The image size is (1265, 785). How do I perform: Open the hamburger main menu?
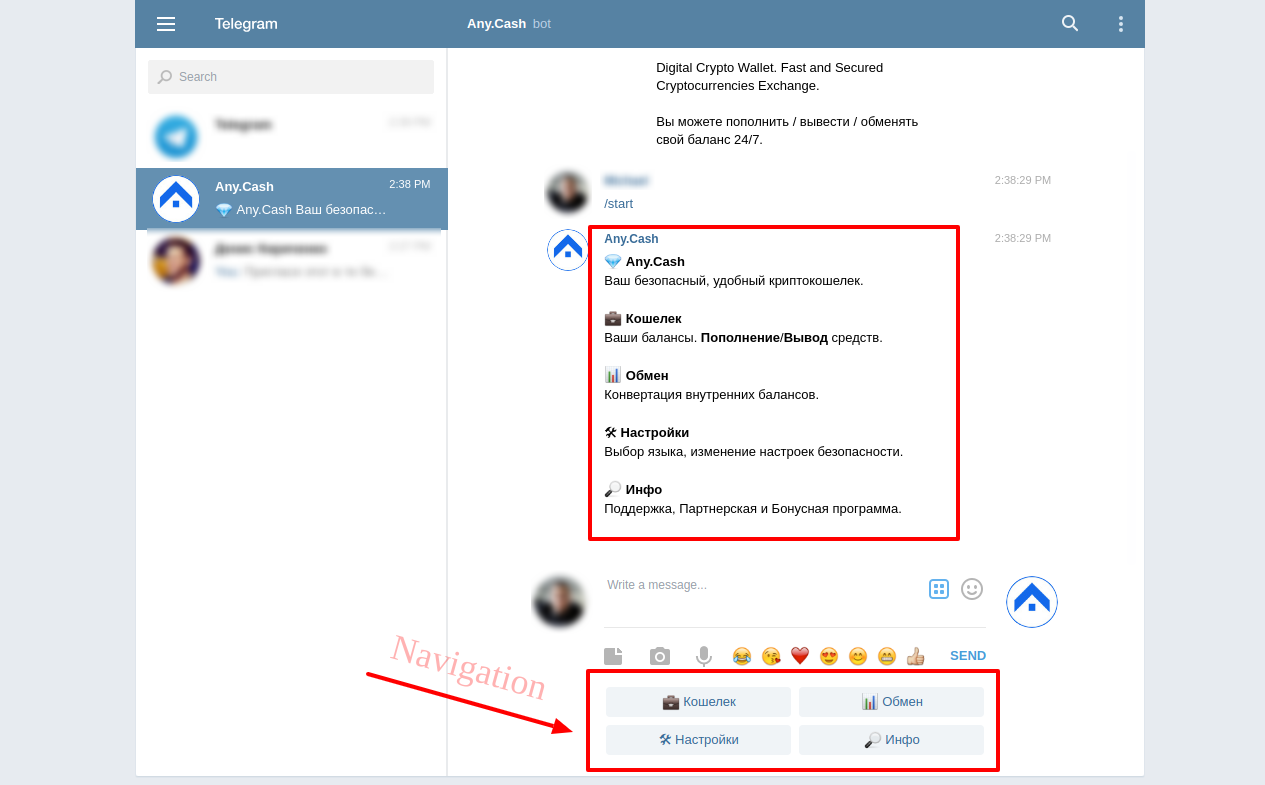[x=166, y=24]
